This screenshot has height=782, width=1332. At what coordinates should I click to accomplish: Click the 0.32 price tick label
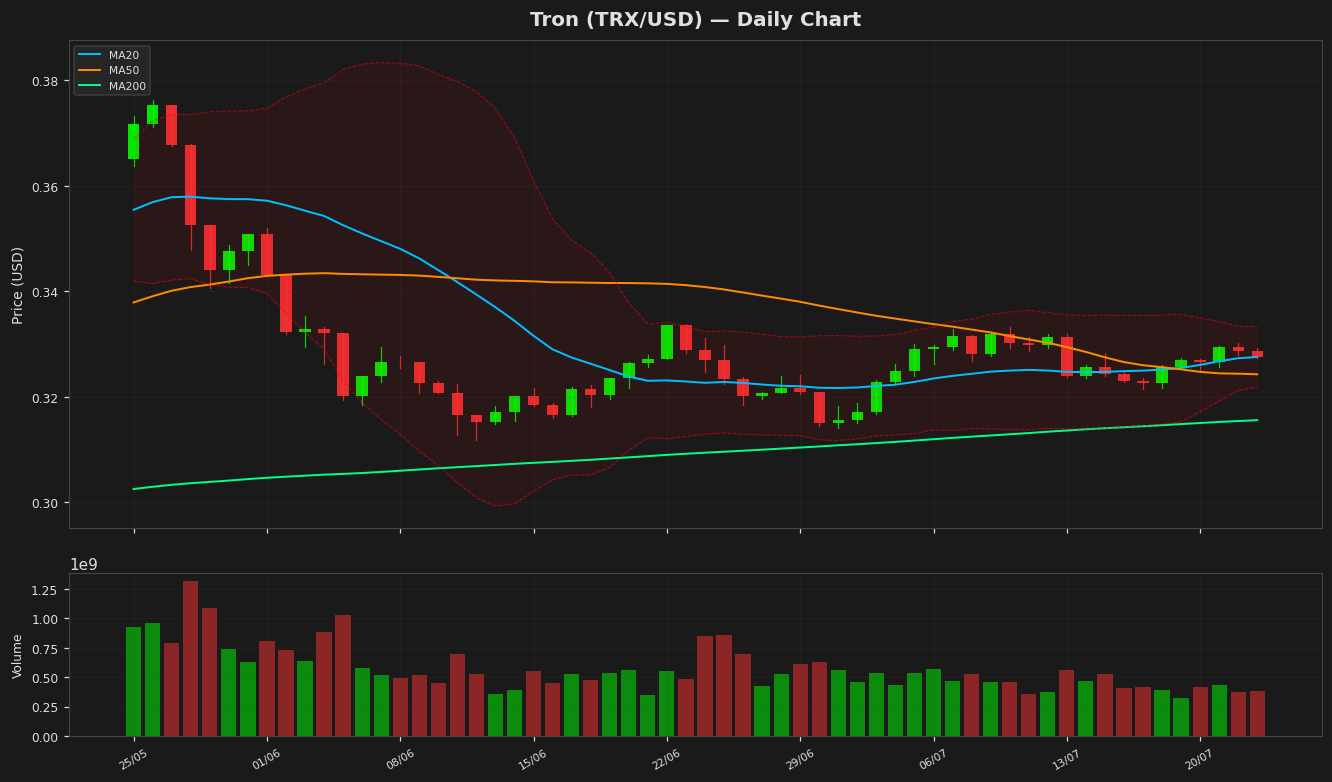47,398
